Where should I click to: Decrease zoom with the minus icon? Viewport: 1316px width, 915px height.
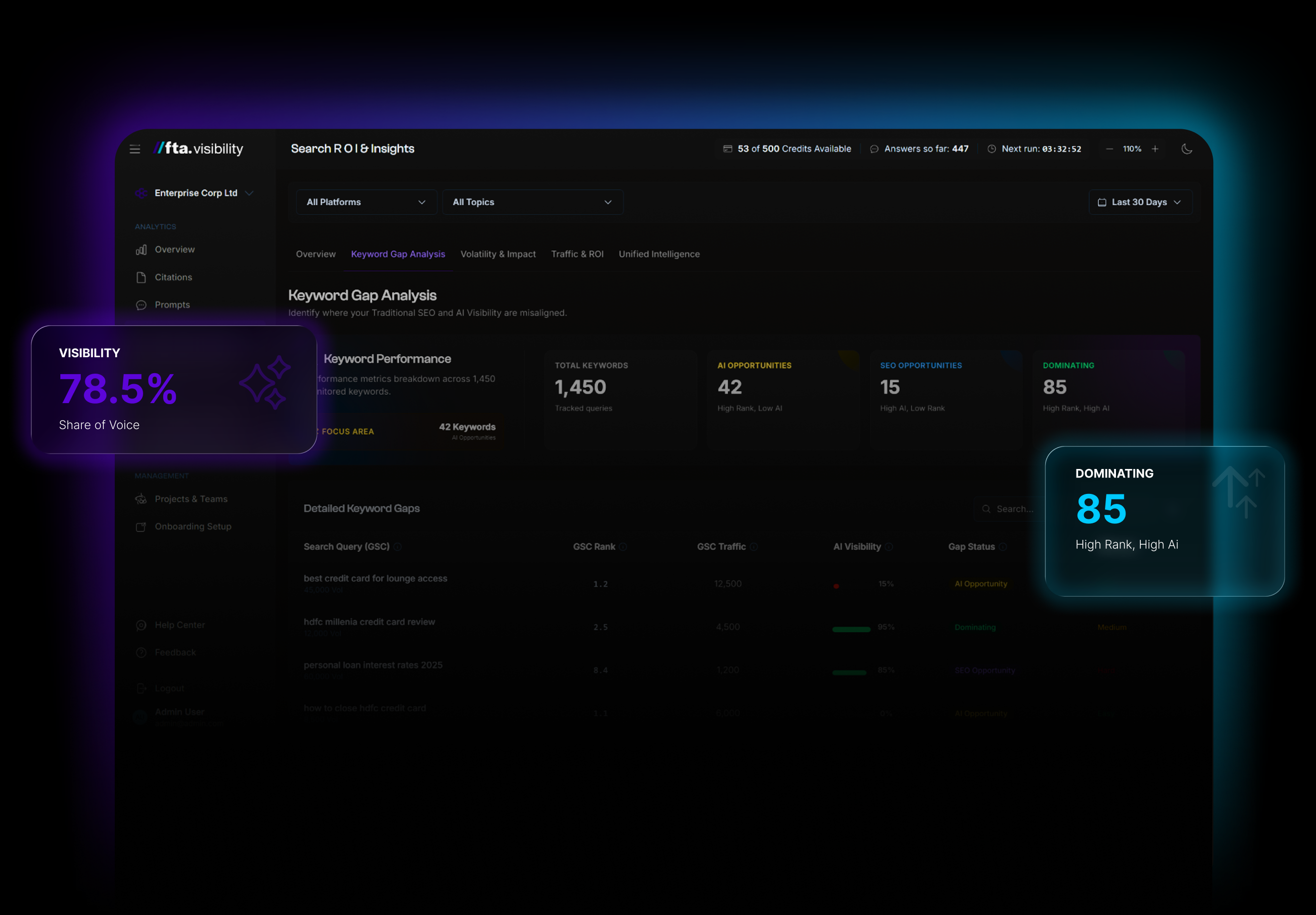point(1109,149)
